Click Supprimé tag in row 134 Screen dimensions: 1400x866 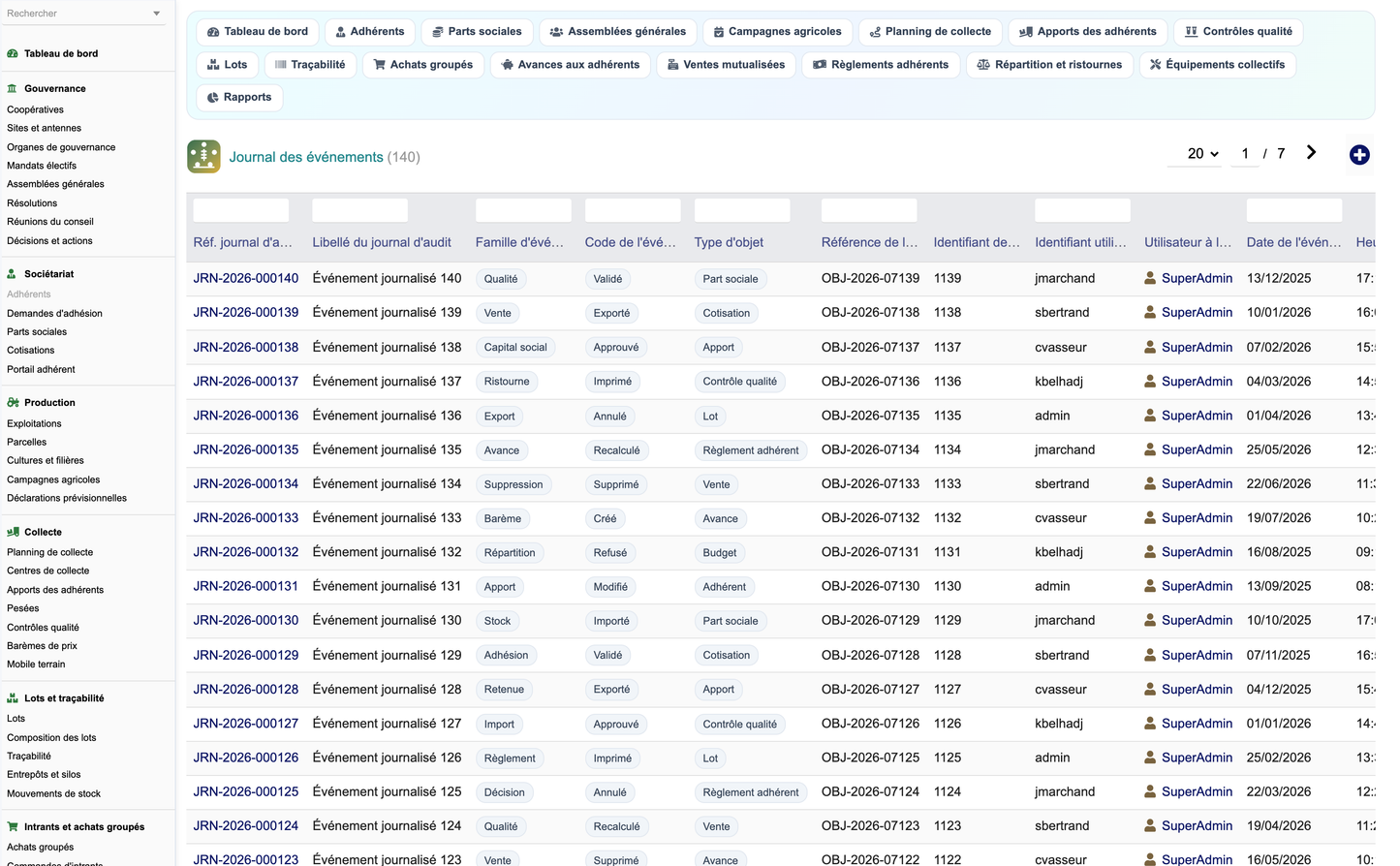616,484
